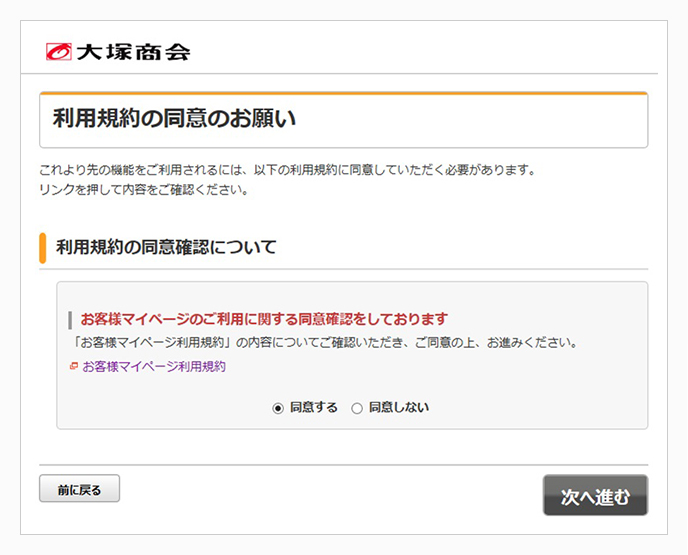This screenshot has height=555, width=688.
Task: Click the 利用規約の同意のお願い page heading
Action: point(174,118)
